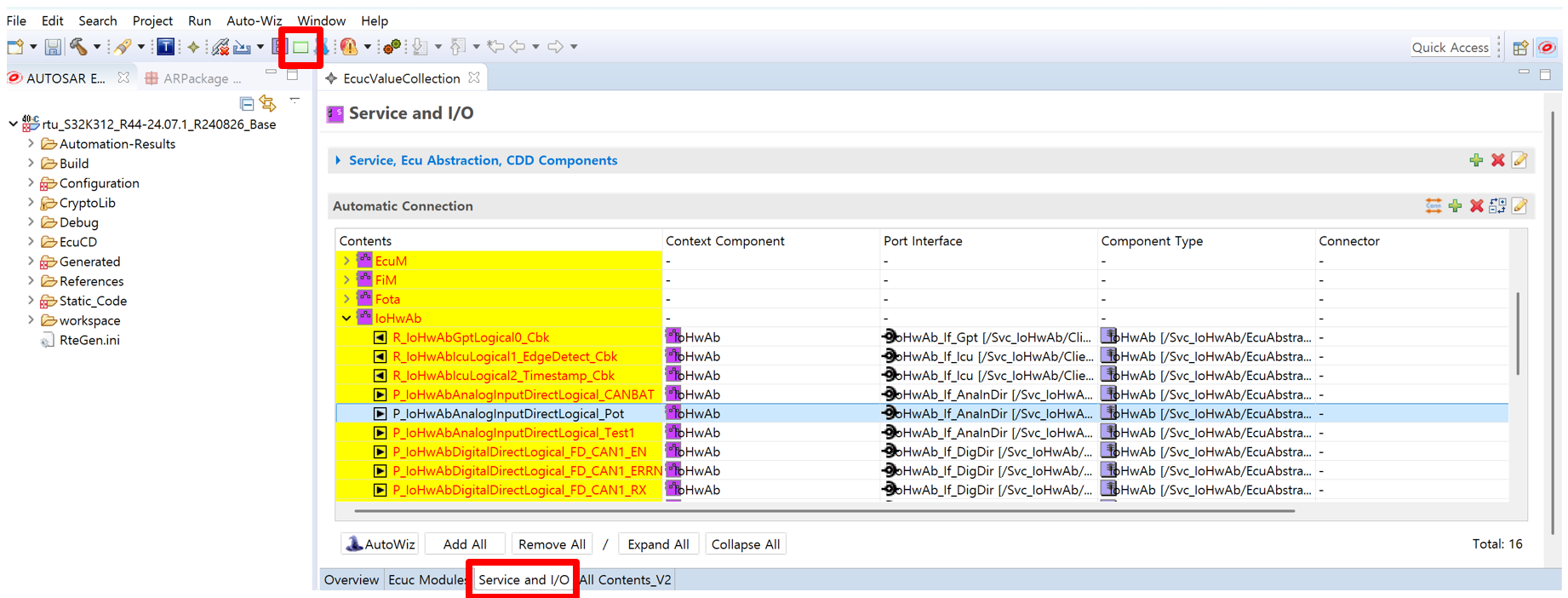
Task: Delete component with red X in Service section
Action: 1498,160
